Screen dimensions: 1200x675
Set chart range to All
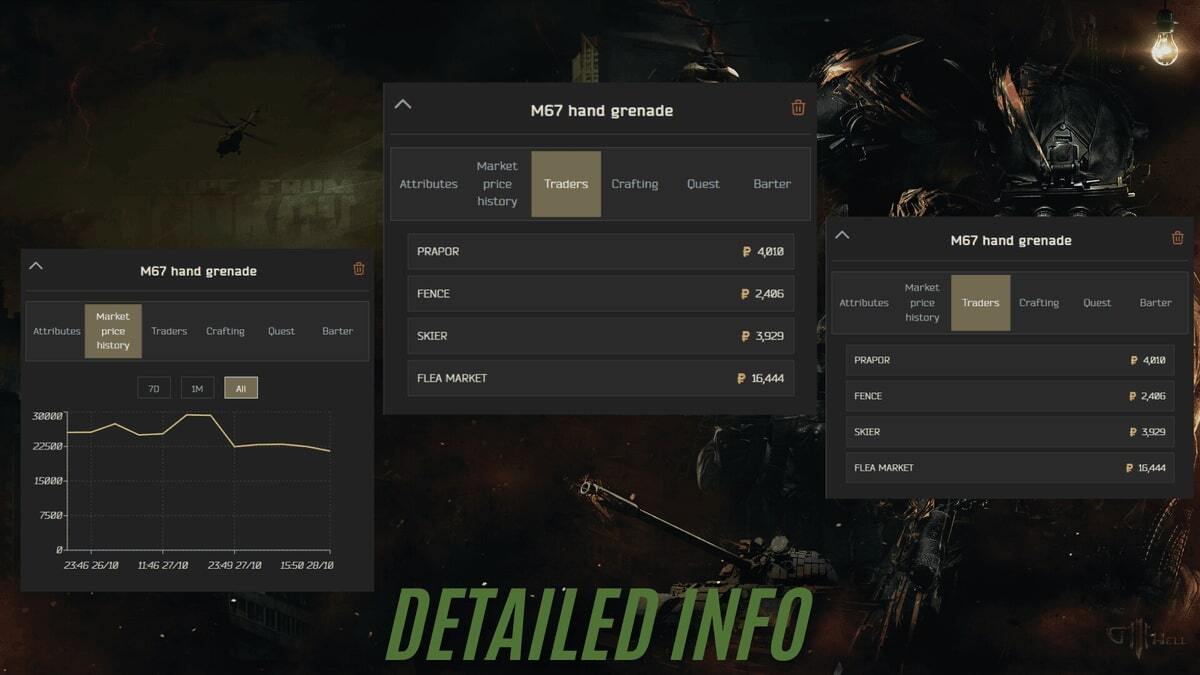coord(241,388)
